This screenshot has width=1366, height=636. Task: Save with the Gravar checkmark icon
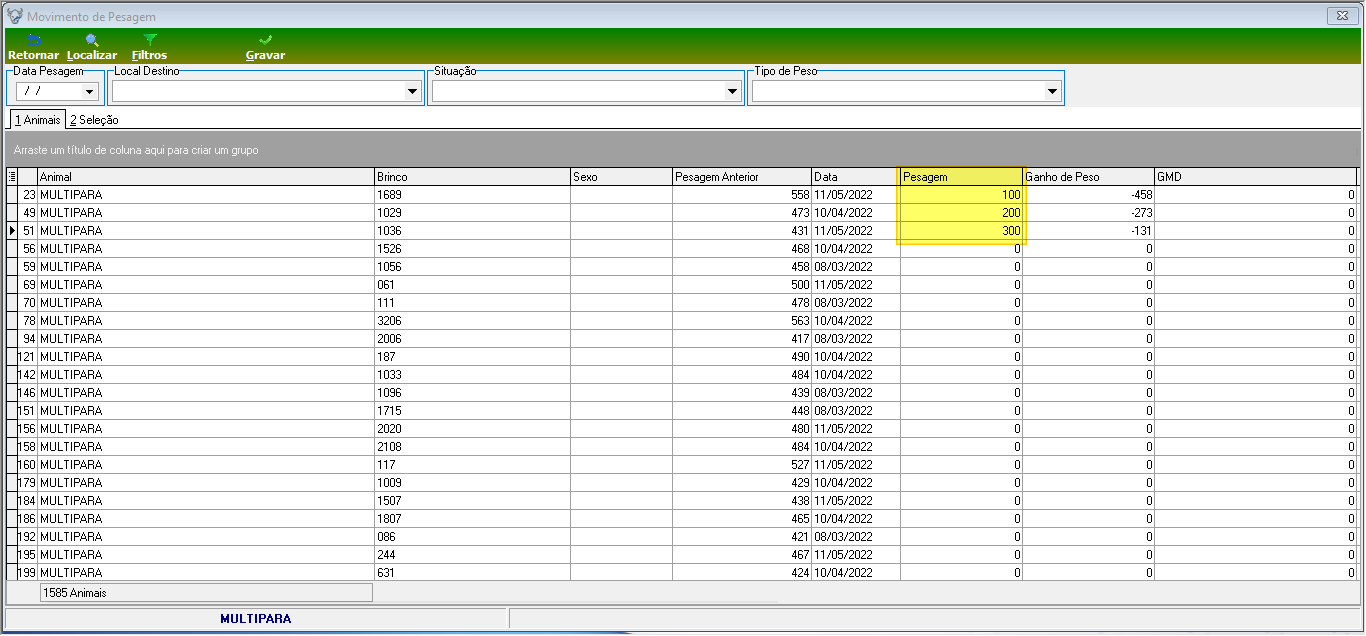click(x=265, y=40)
